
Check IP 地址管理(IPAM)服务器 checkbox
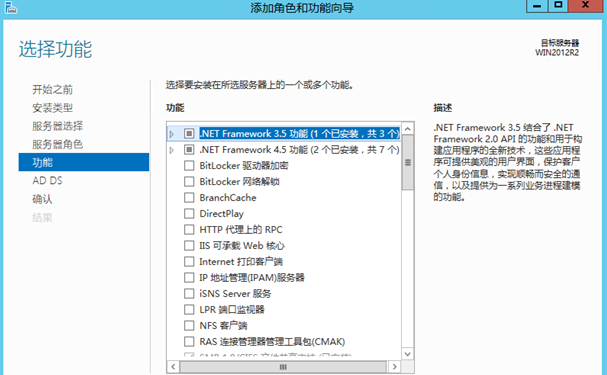point(189,277)
